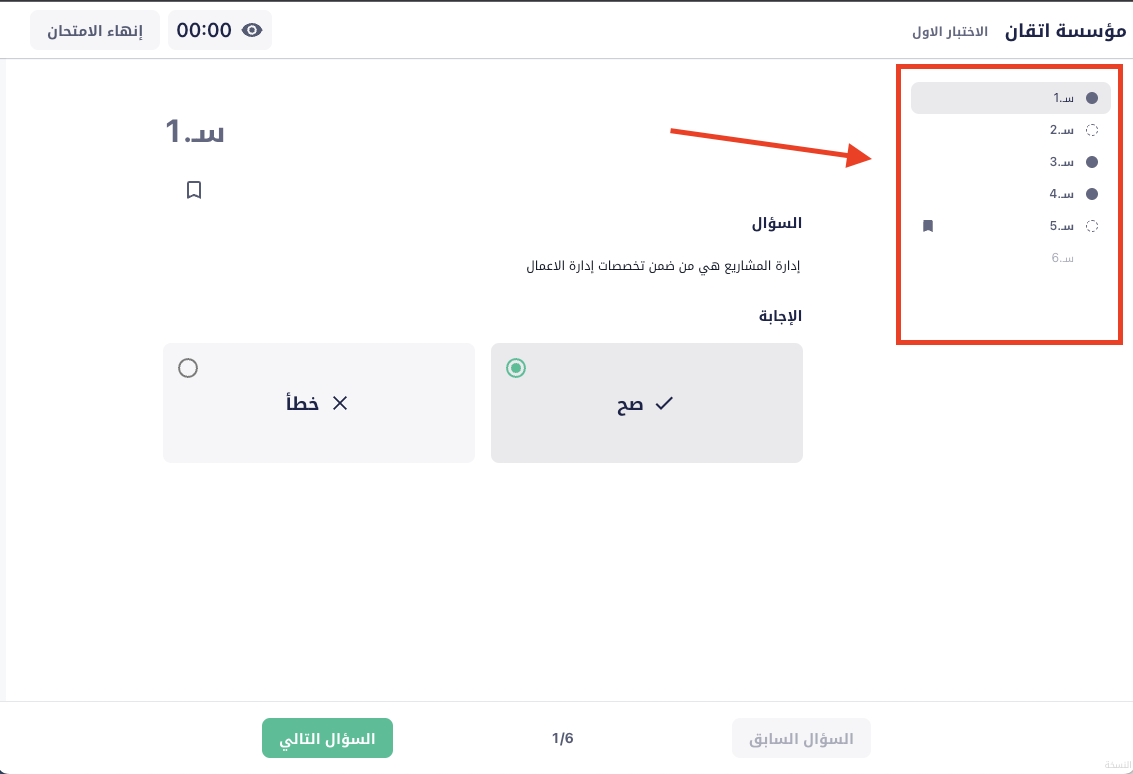Click the dashed circle icon of question 5

coord(1092,225)
